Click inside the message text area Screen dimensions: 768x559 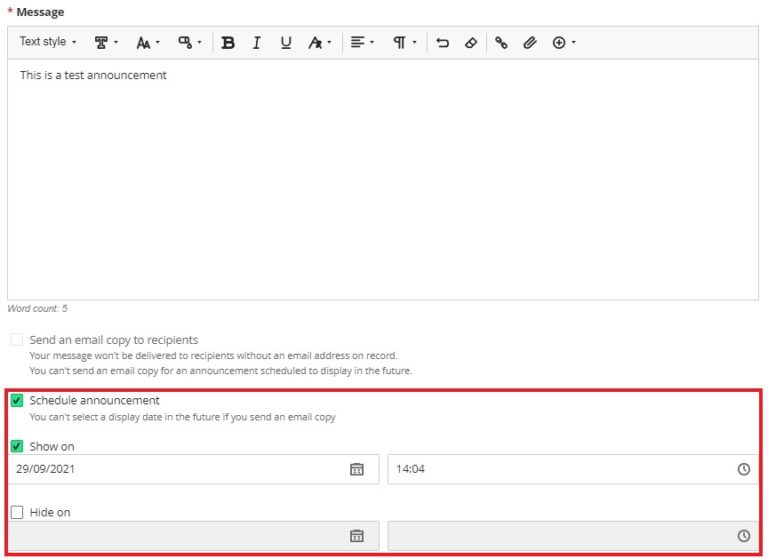coord(383,179)
